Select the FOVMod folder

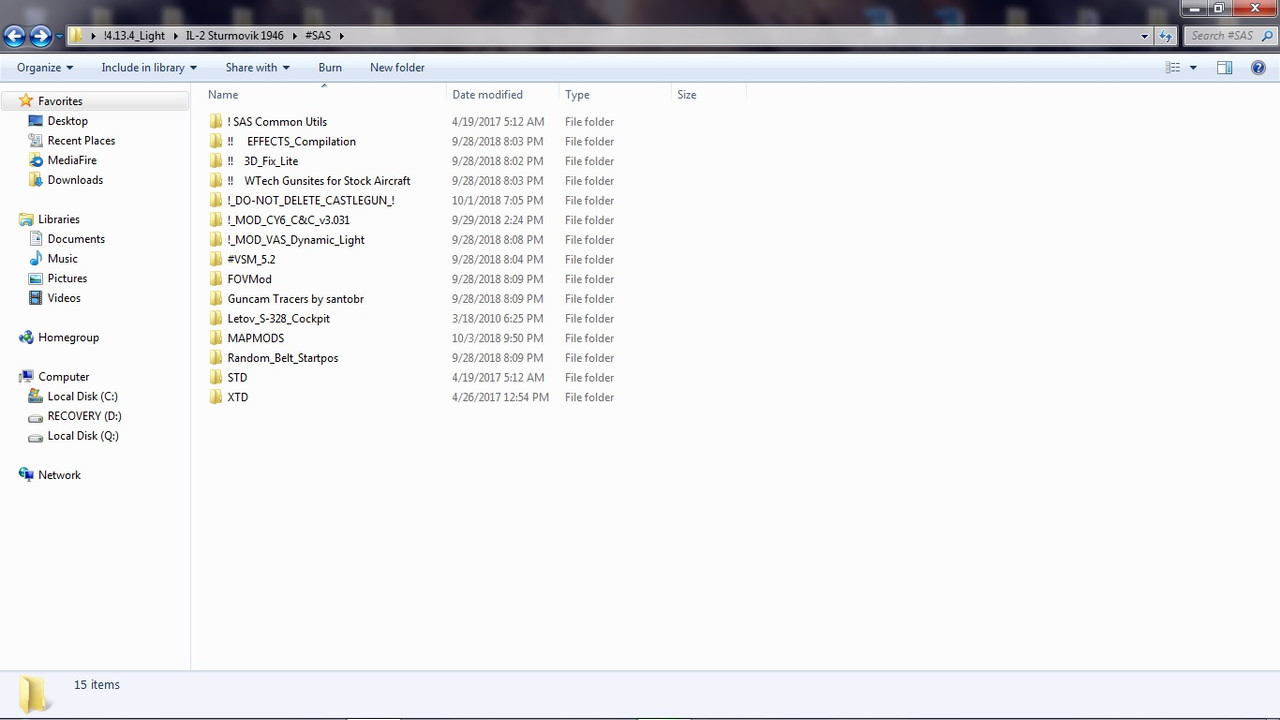point(249,279)
